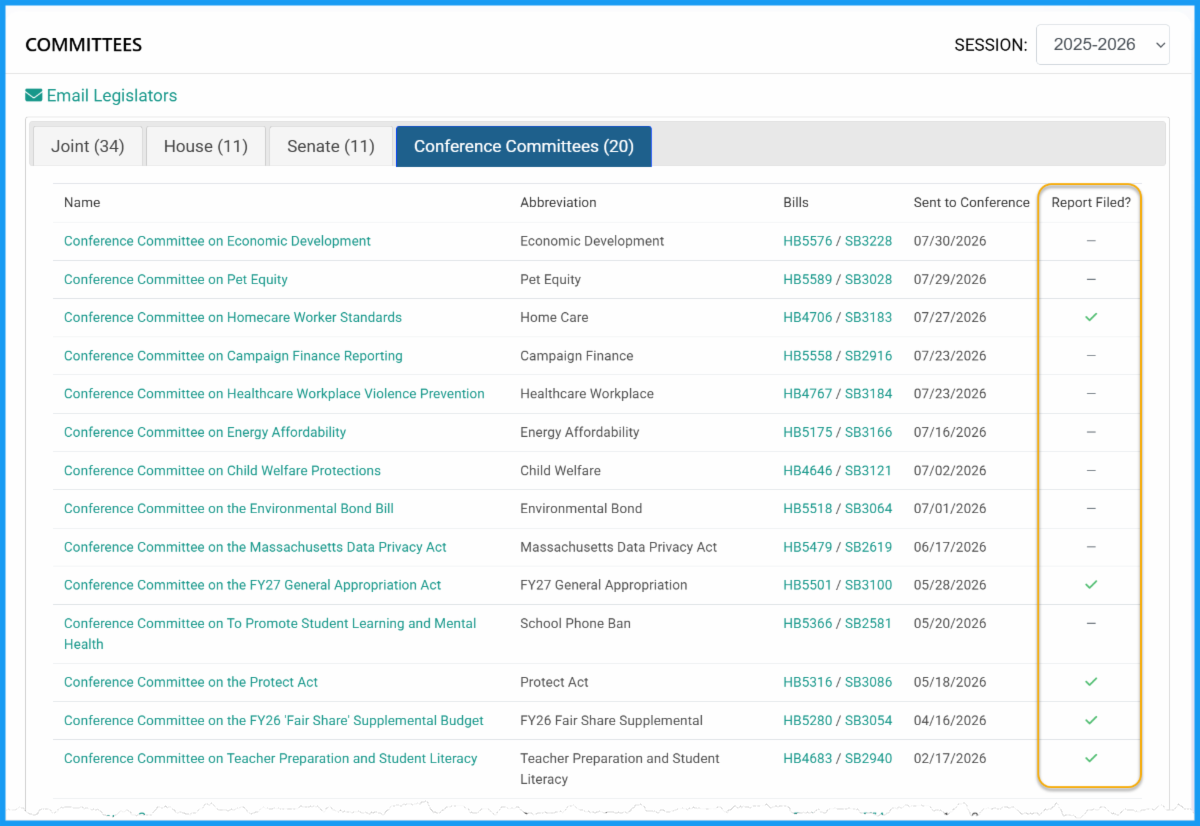Open Teacher Preparation and Student Literacy committee link

click(x=271, y=758)
